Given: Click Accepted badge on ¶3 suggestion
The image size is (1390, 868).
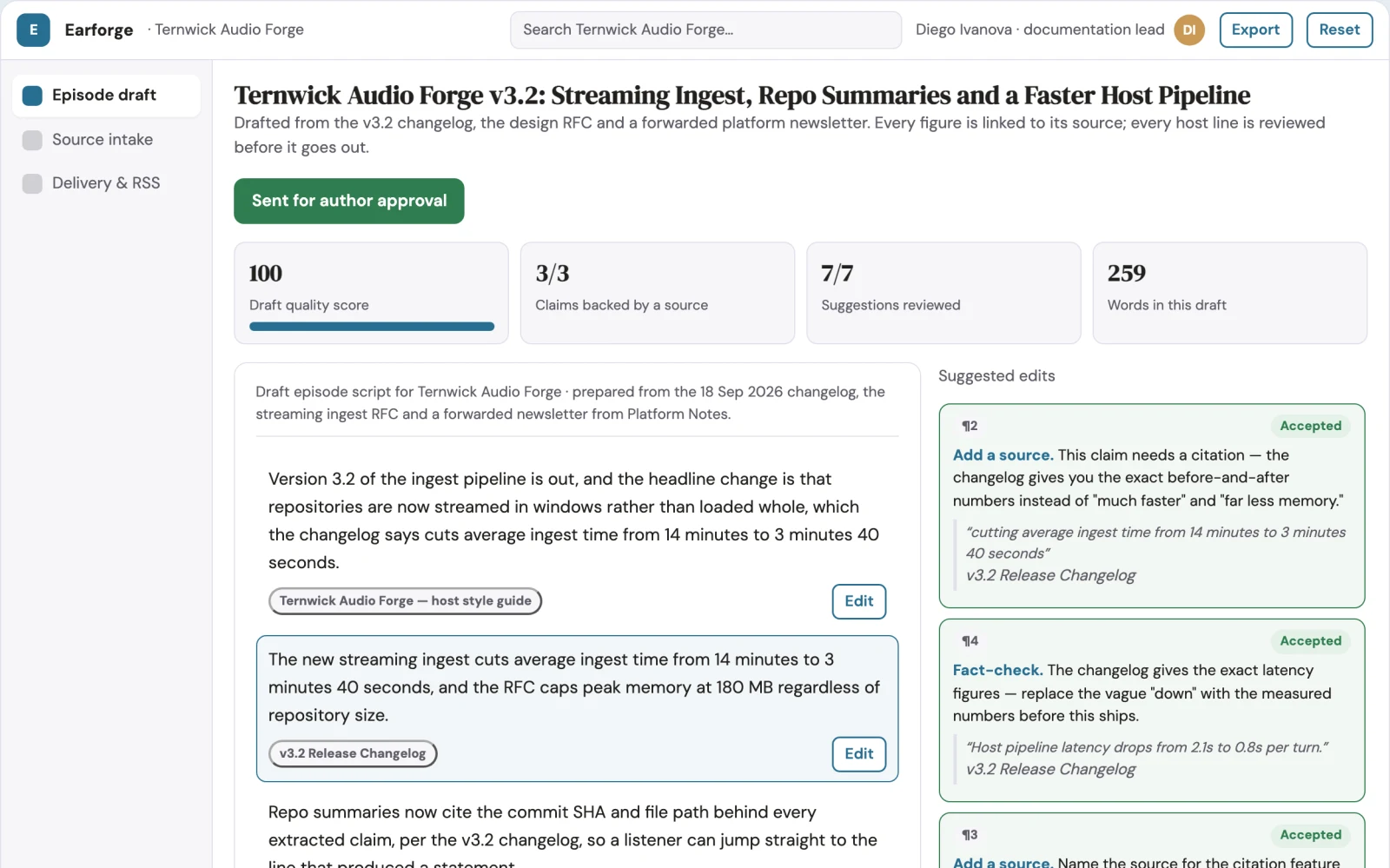Looking at the screenshot, I should tap(1310, 835).
